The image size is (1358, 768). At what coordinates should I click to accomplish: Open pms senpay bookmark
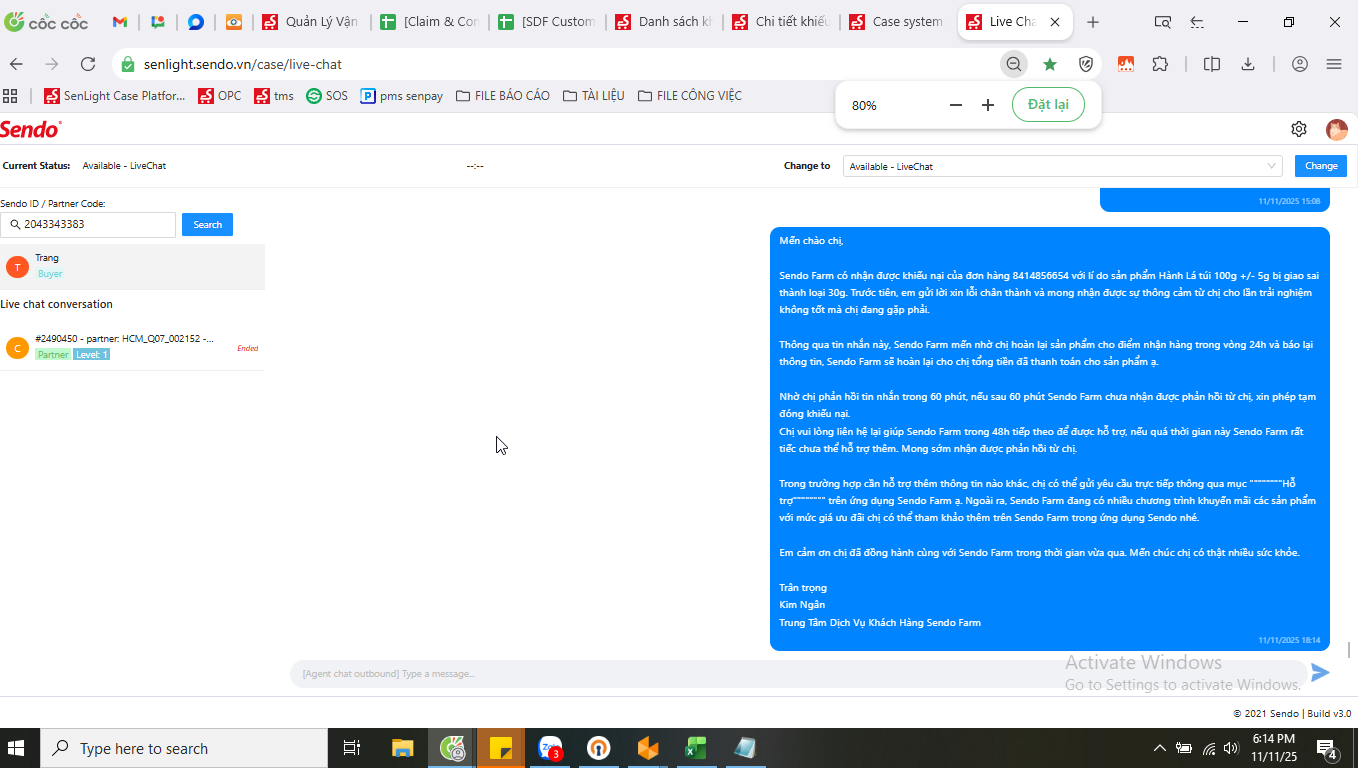click(x=402, y=96)
